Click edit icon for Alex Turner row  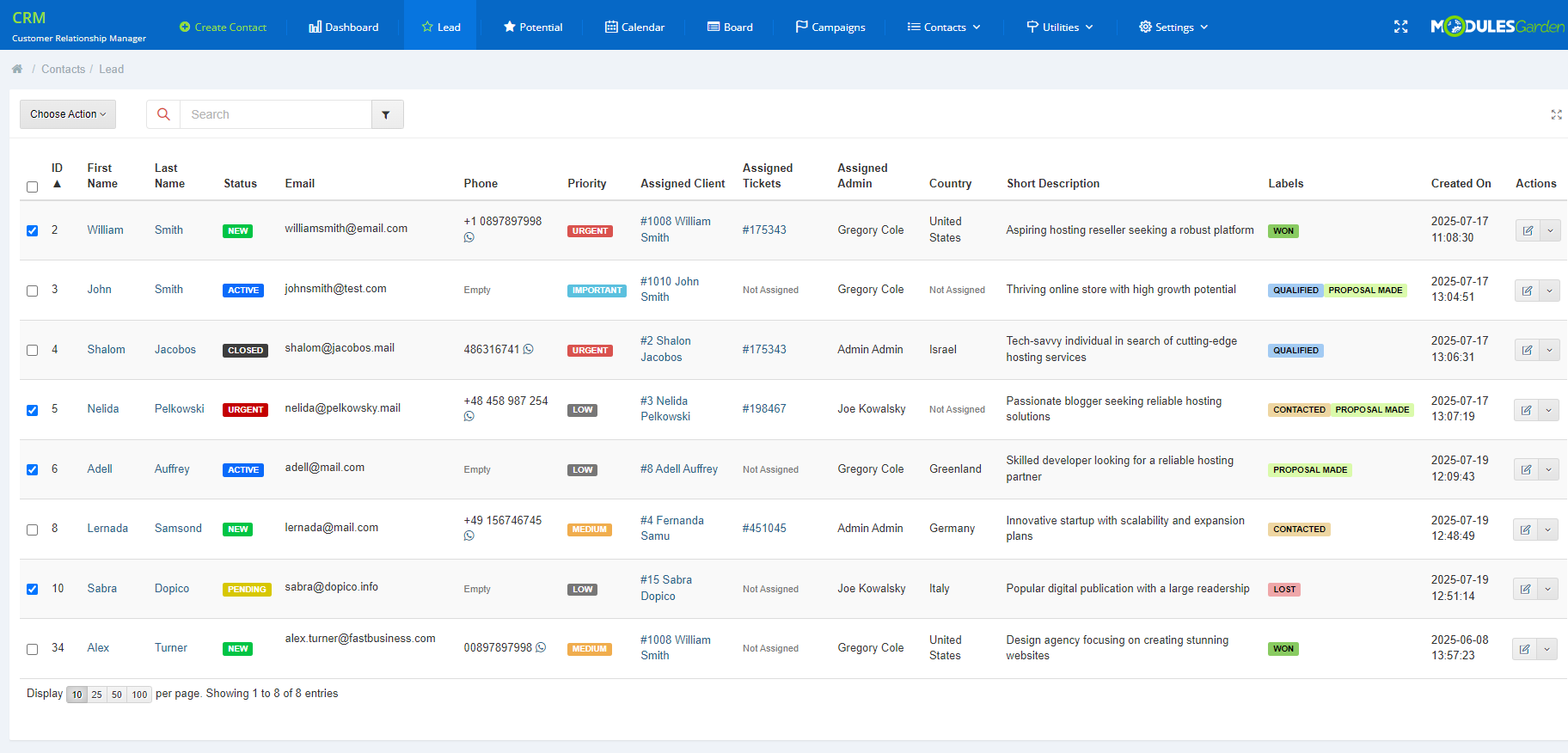(1524, 649)
